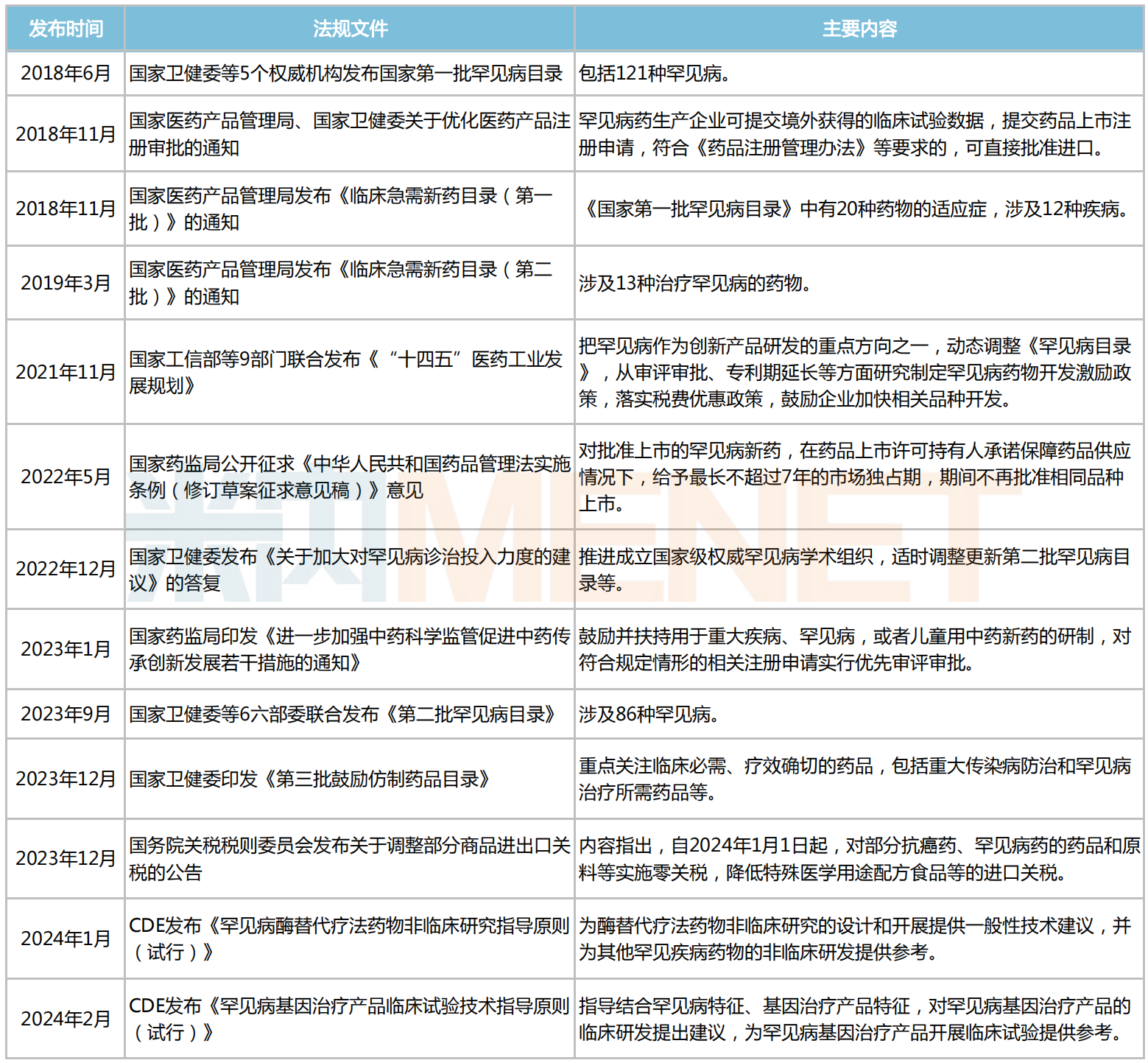
Task: Click the 临床急需新药目录（第一批）cell
Action: click(x=350, y=209)
